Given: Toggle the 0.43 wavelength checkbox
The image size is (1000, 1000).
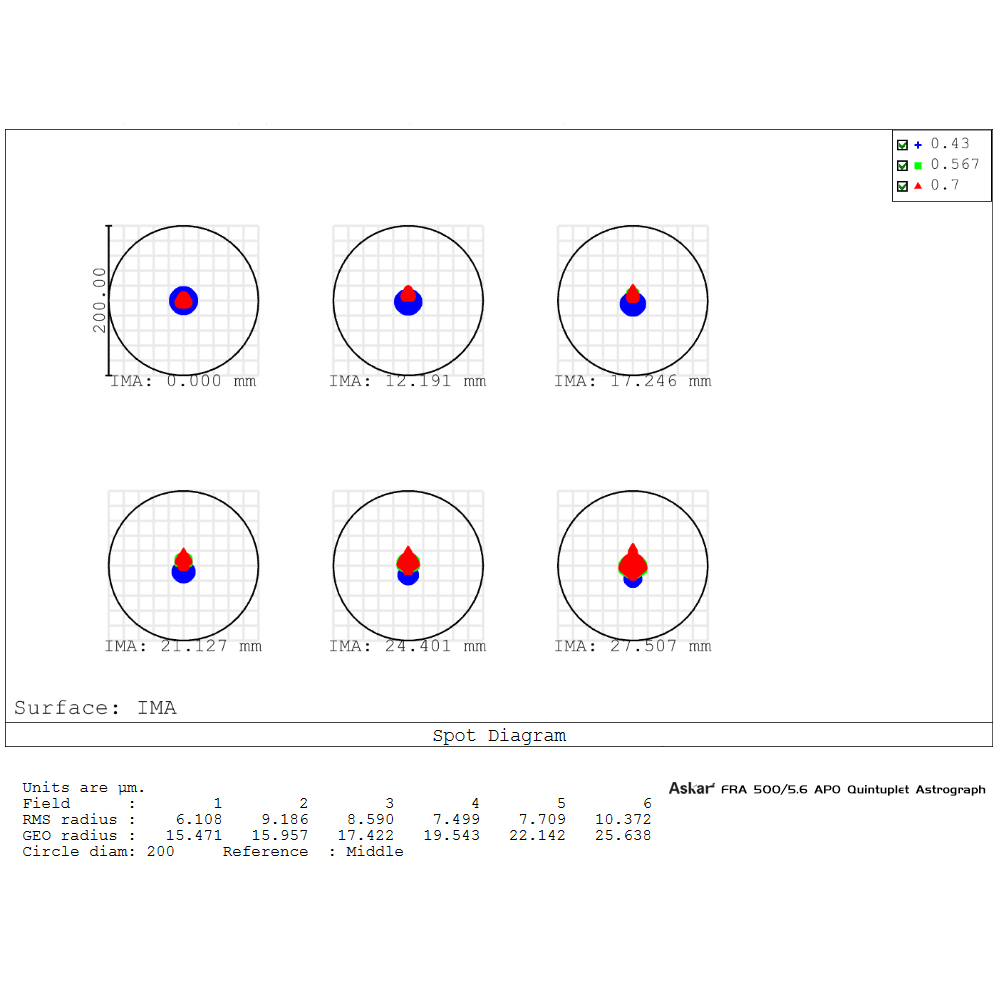Looking at the screenshot, I should coord(902,144).
